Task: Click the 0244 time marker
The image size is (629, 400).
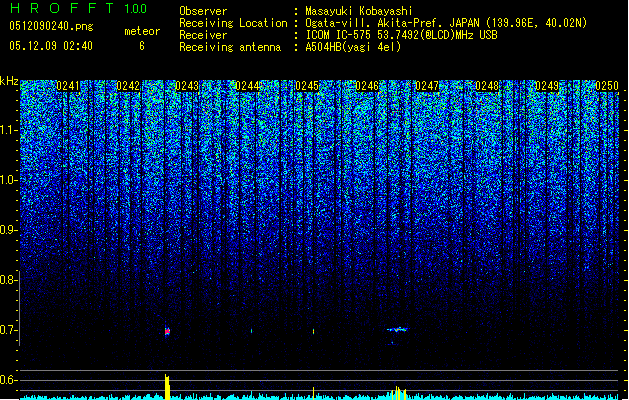Action: (247, 86)
